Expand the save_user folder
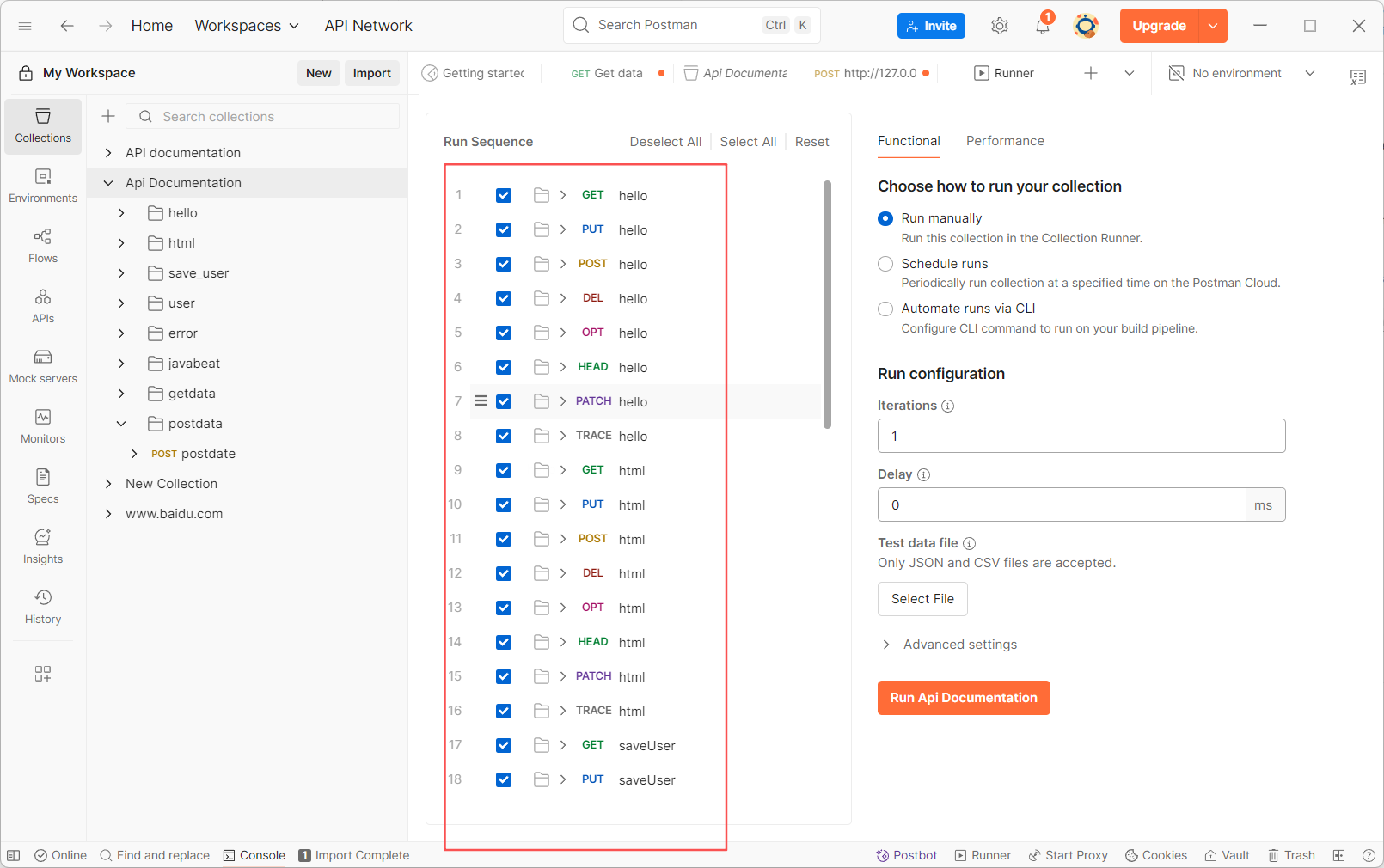 point(121,273)
